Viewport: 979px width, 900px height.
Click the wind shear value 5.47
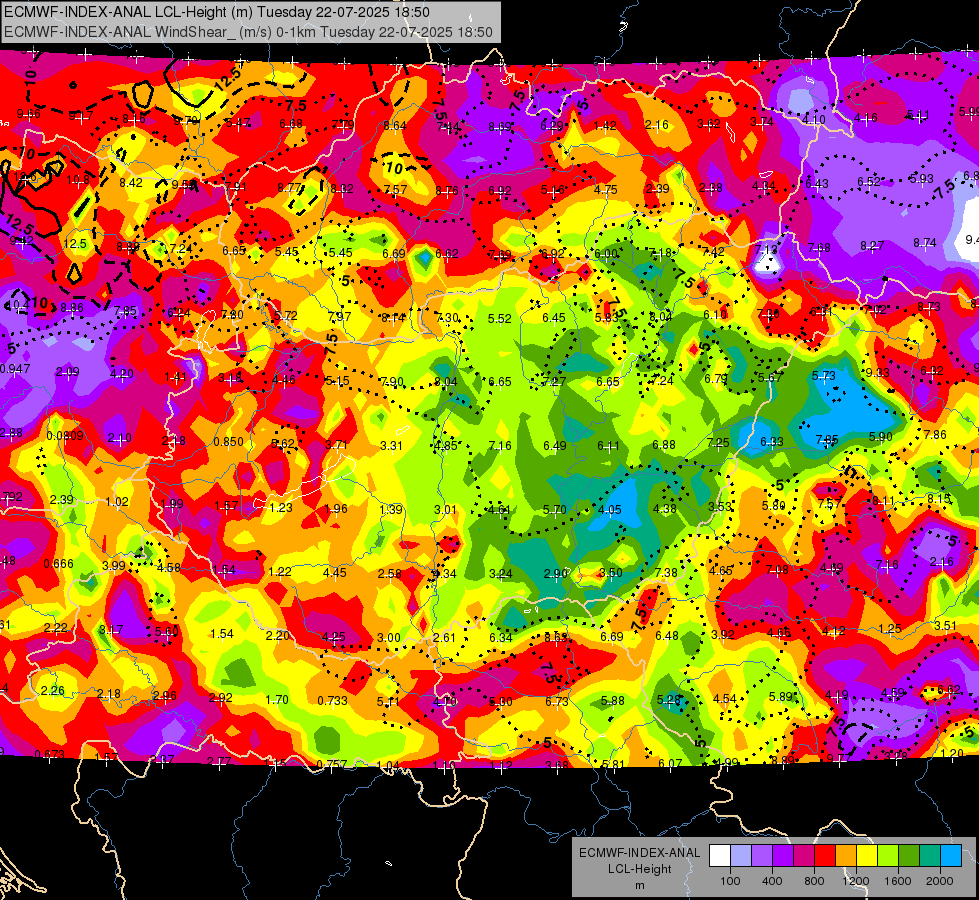(x=238, y=123)
